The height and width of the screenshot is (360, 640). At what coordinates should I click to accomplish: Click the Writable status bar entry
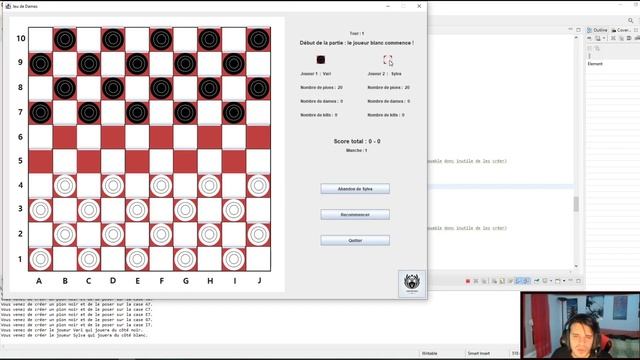(x=429, y=353)
